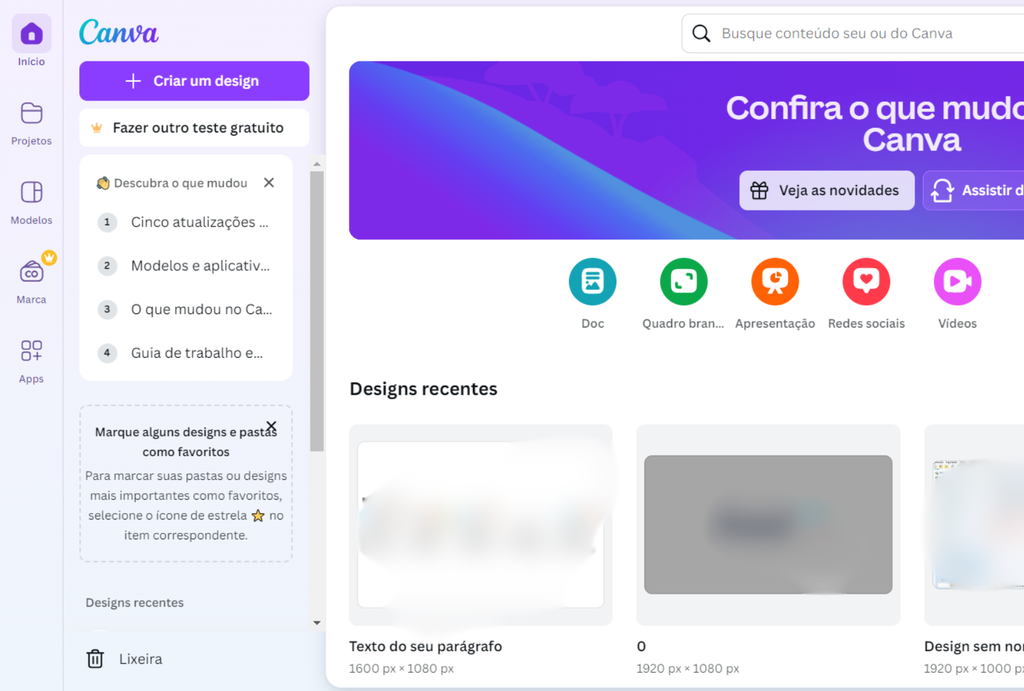
Task: Click the sidebar scrollbar up arrow
Action: click(x=317, y=164)
